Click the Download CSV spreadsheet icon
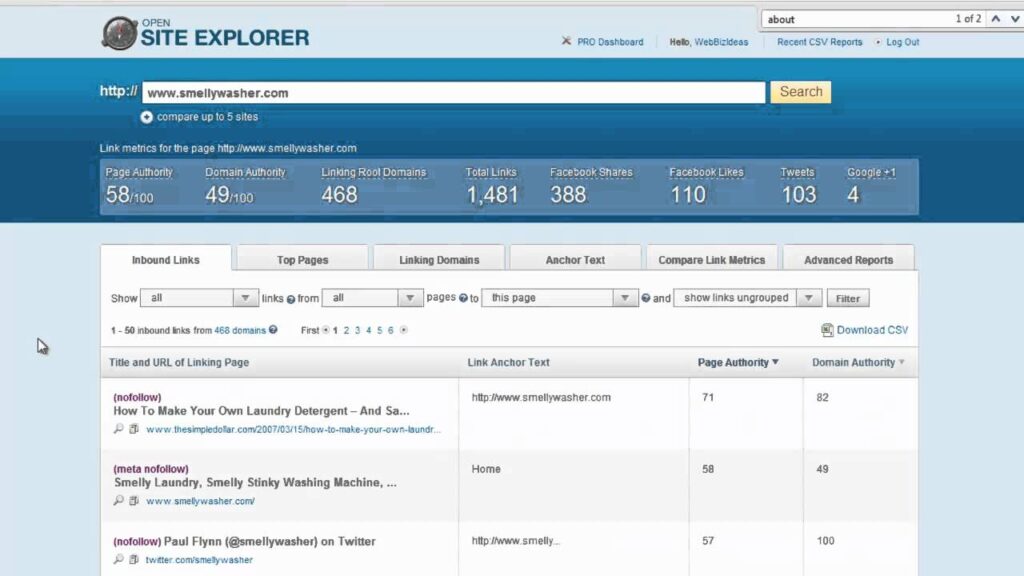 [827, 330]
